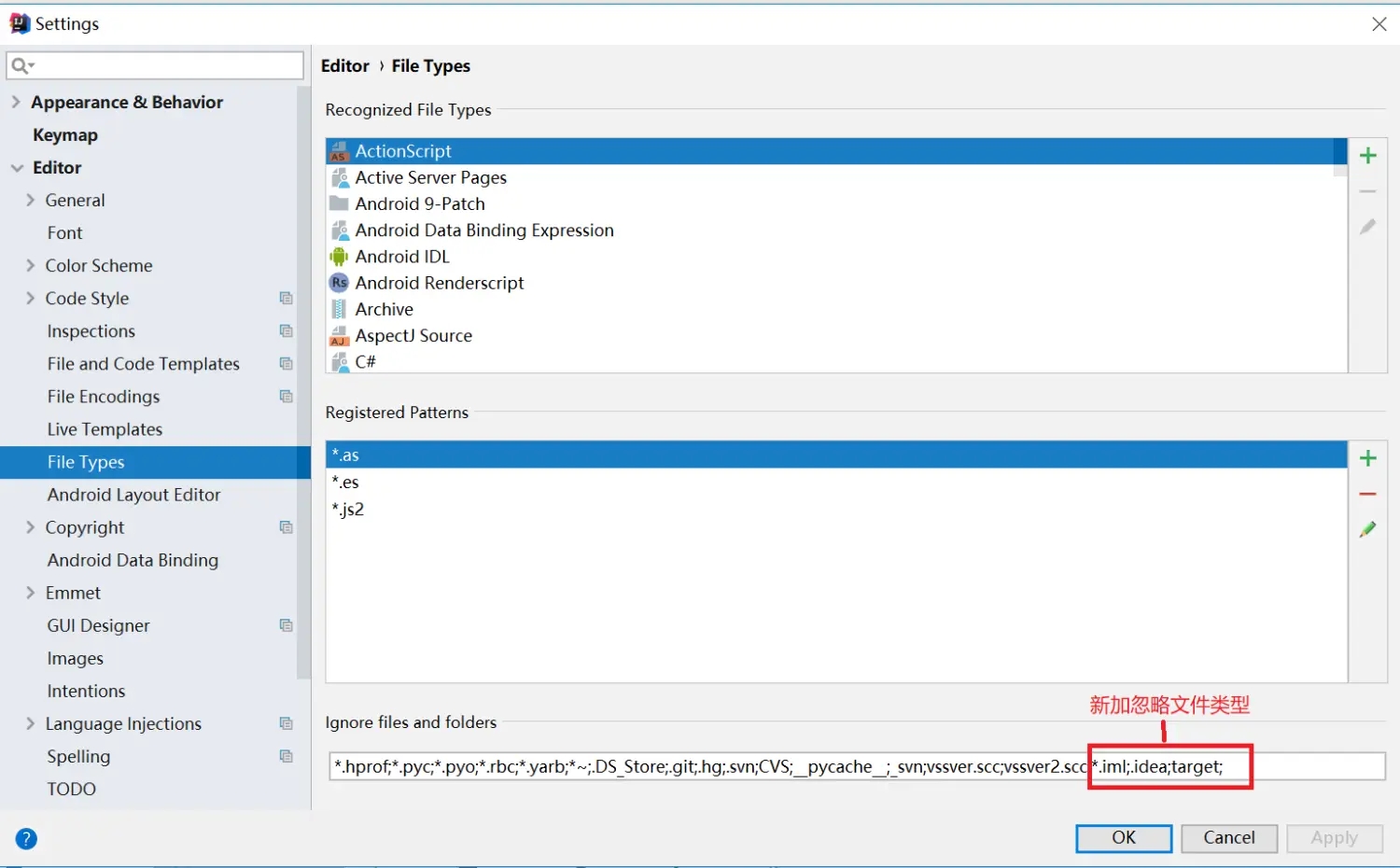Viewport: 1400px width, 868px height.
Task: Click the AspectJ Source file icon
Action: tap(340, 336)
